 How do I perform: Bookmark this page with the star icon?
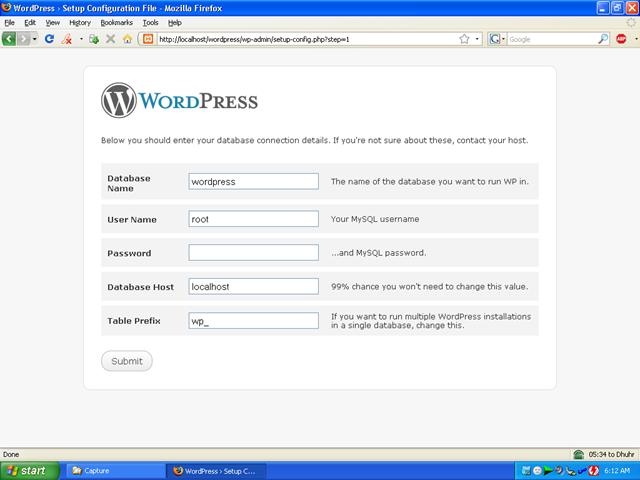tap(464, 39)
